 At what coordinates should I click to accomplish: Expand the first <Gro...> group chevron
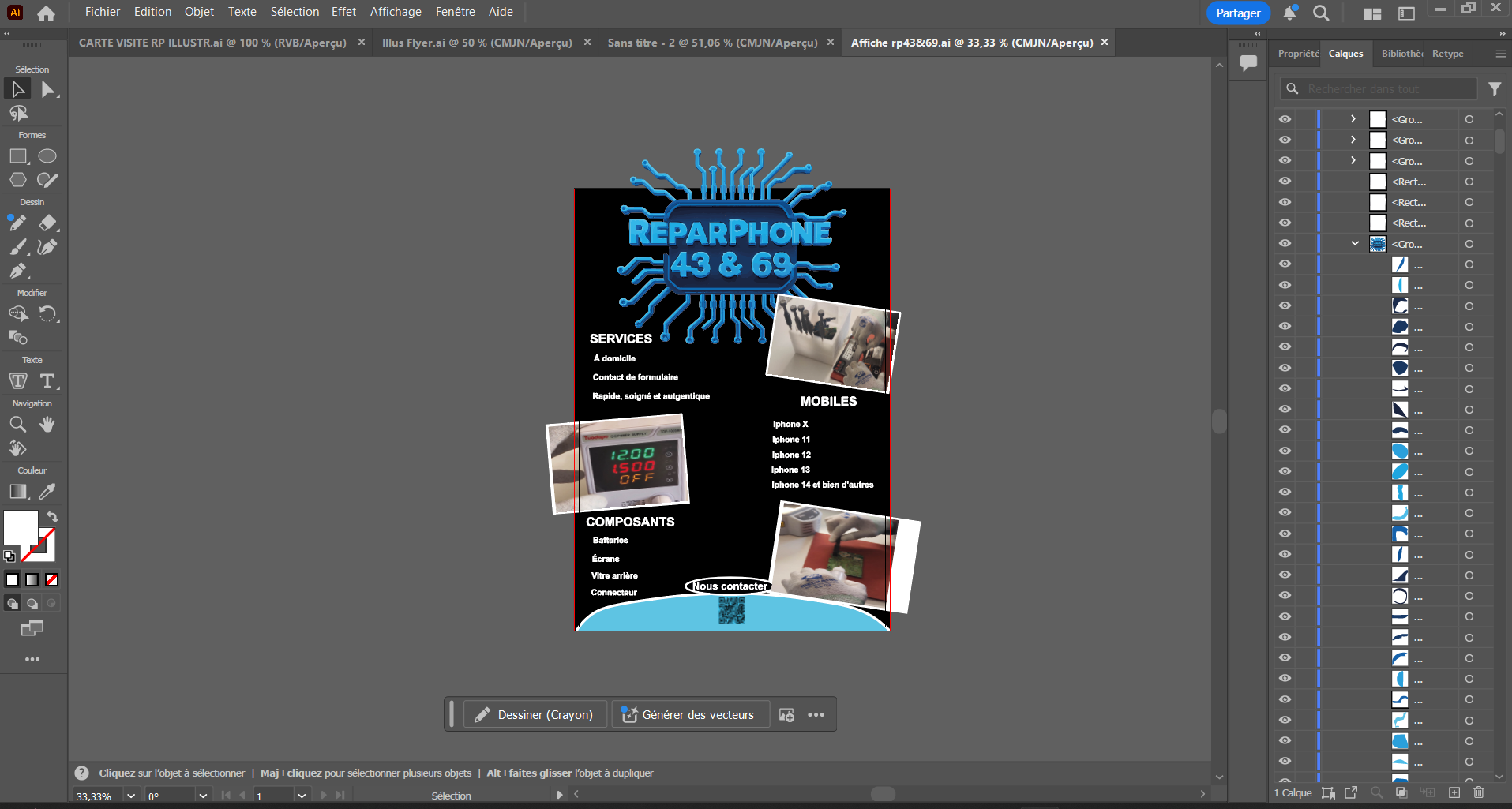[1353, 119]
